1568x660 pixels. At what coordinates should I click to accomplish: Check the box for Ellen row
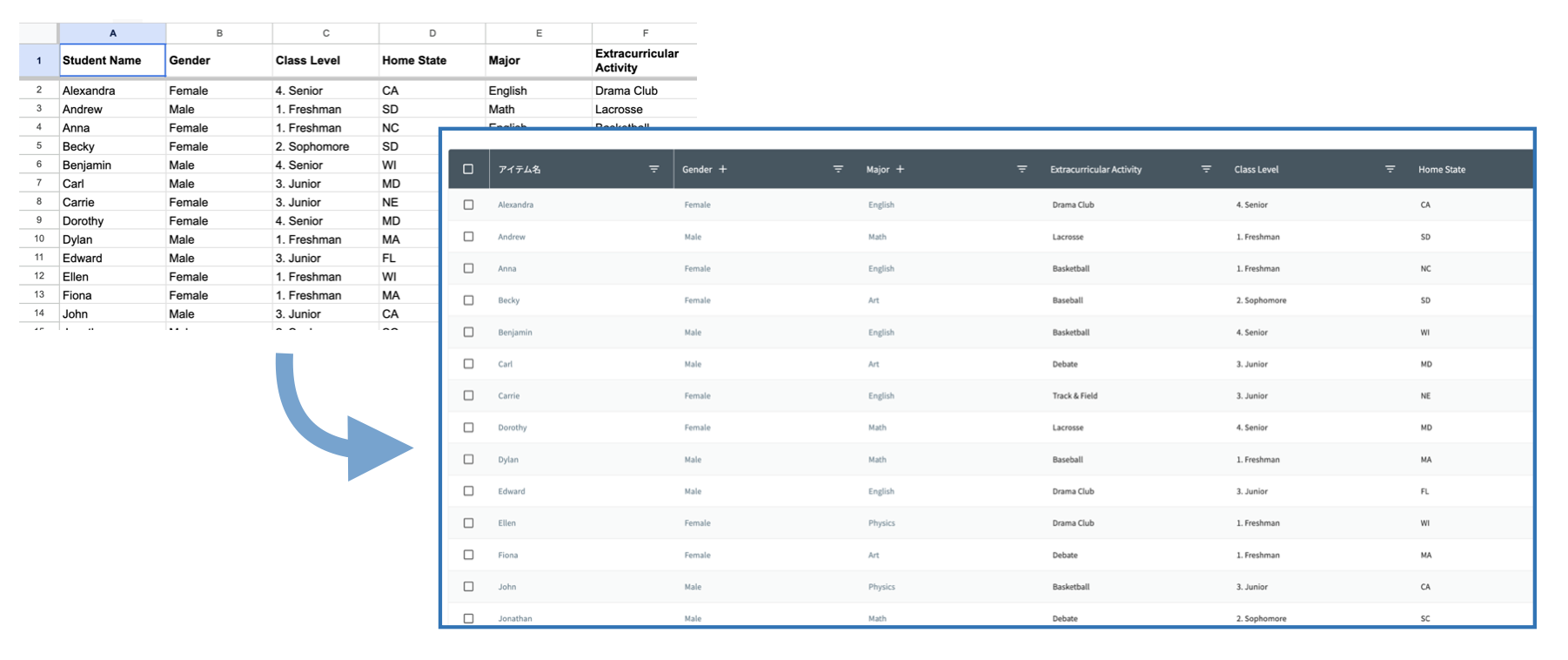[468, 522]
